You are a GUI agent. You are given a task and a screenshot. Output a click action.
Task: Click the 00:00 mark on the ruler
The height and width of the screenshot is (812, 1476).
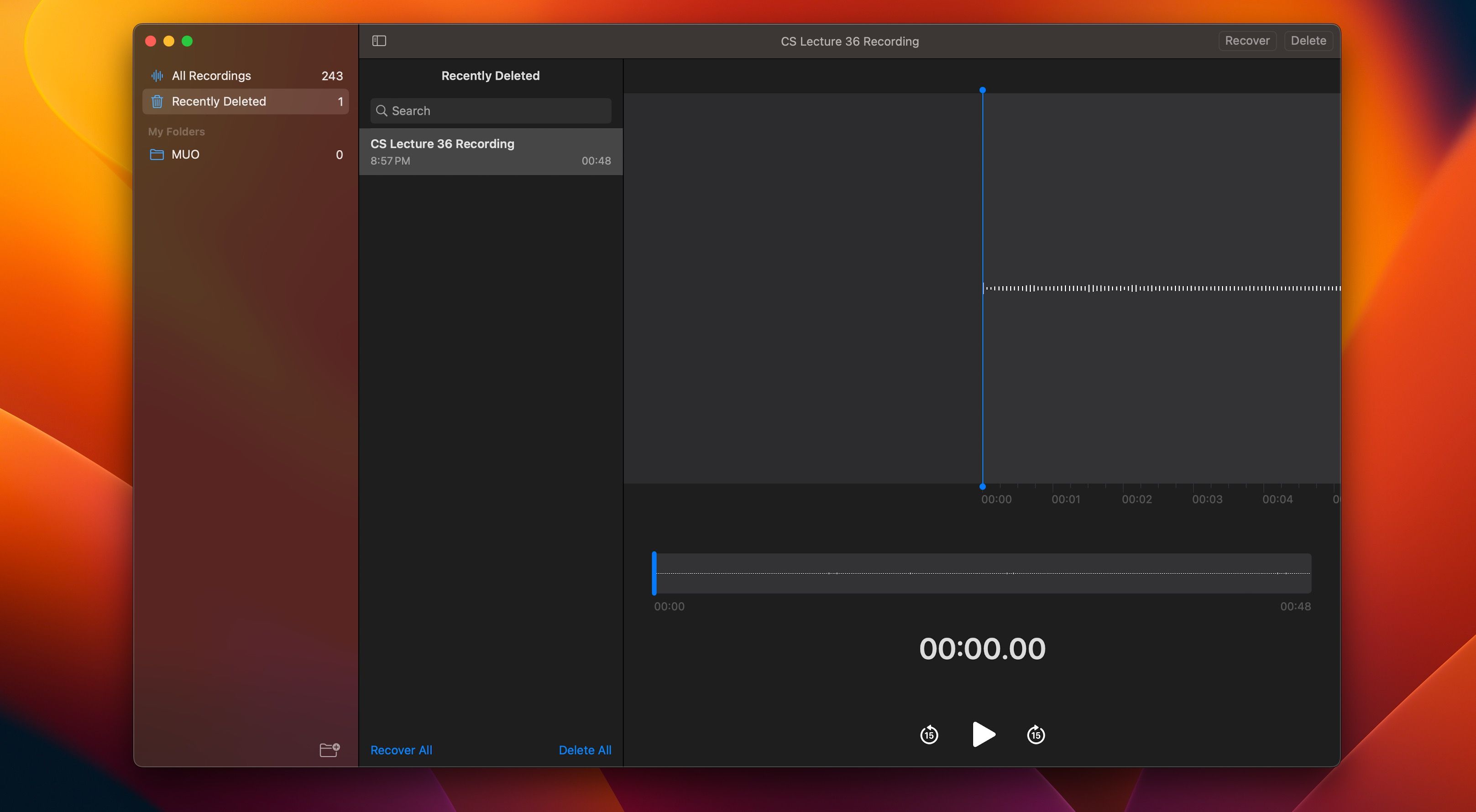[996, 499]
